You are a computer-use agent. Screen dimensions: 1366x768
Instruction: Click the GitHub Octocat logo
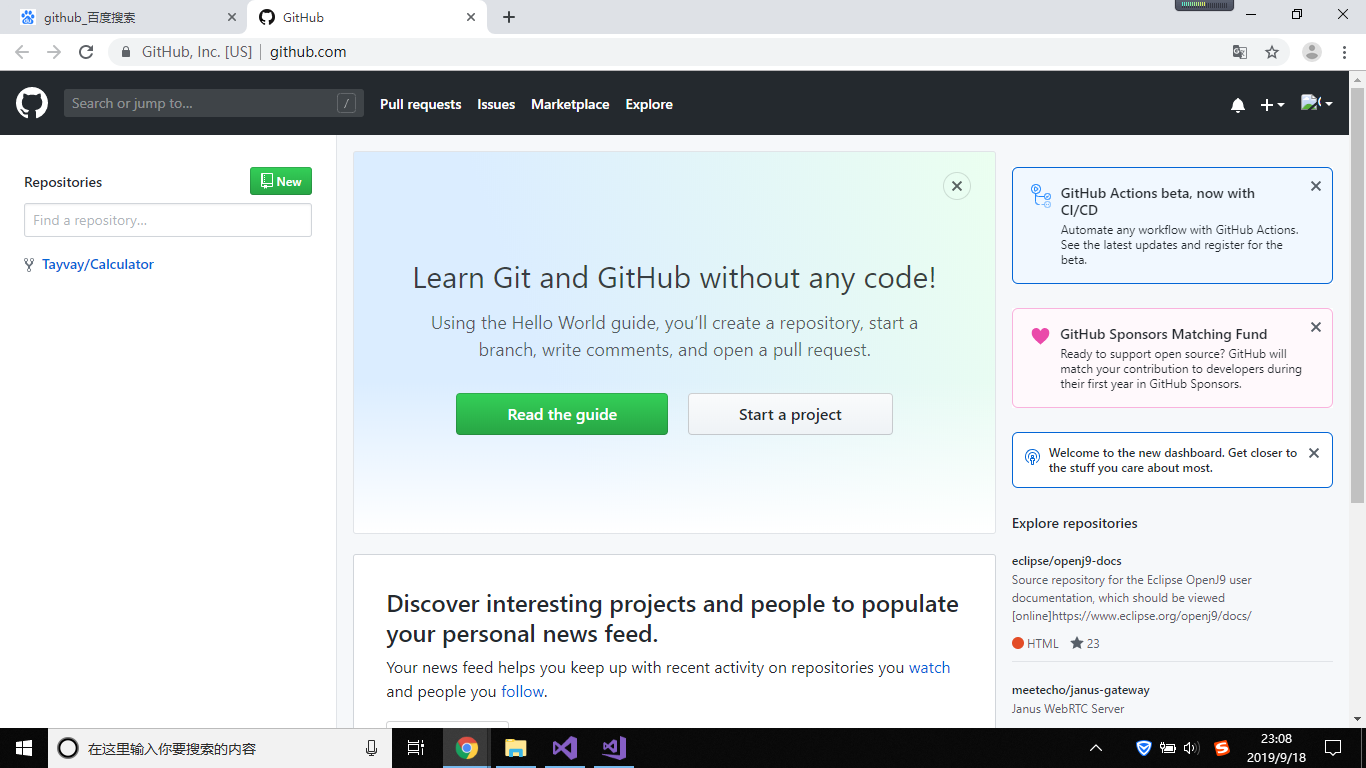pos(32,103)
